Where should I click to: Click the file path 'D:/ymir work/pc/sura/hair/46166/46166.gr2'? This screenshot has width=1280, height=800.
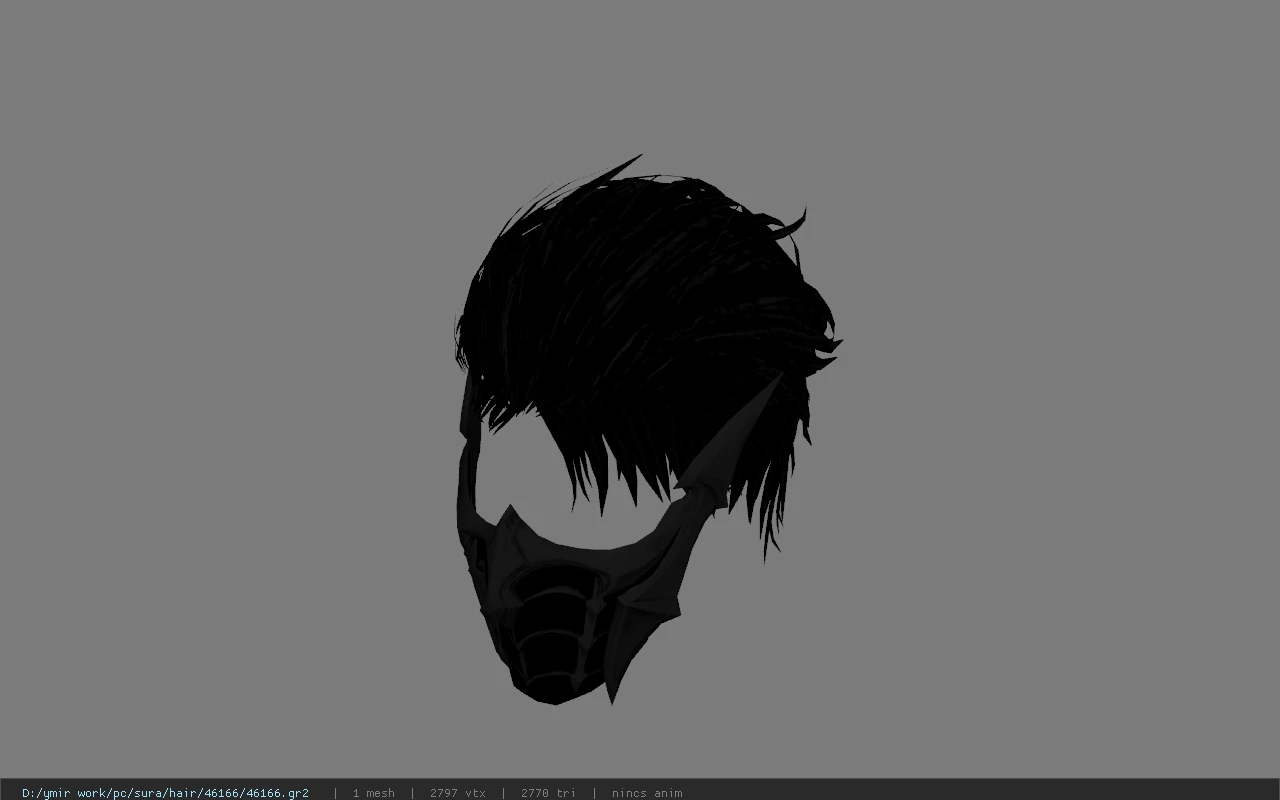pyautogui.click(x=165, y=793)
